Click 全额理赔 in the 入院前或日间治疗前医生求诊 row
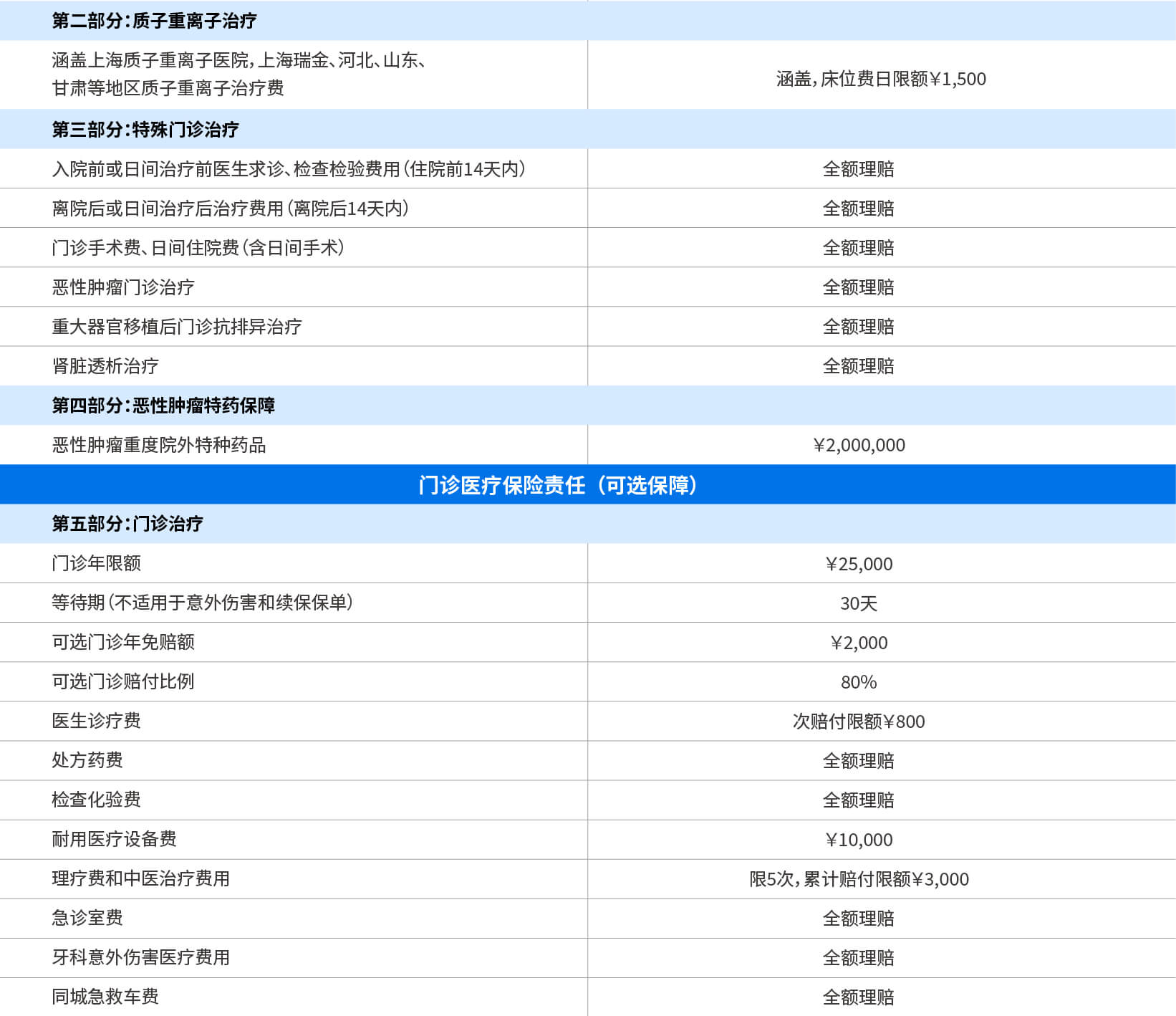 pos(859,169)
